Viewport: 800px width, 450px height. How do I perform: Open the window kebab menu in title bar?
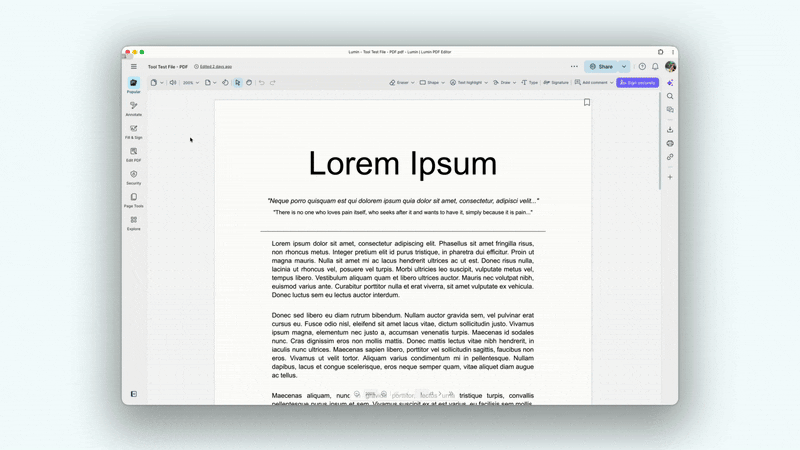672,52
